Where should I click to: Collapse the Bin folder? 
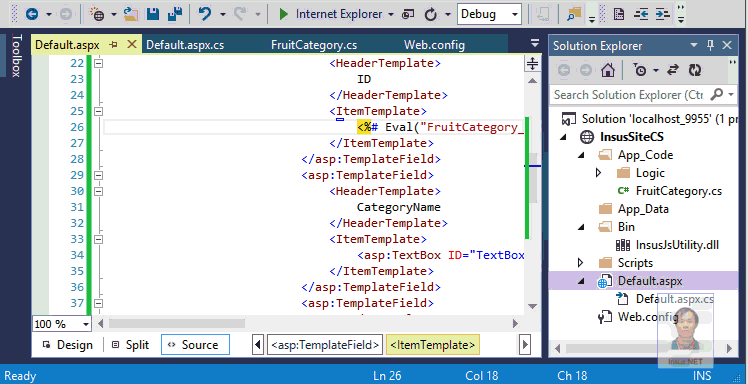click(x=581, y=227)
